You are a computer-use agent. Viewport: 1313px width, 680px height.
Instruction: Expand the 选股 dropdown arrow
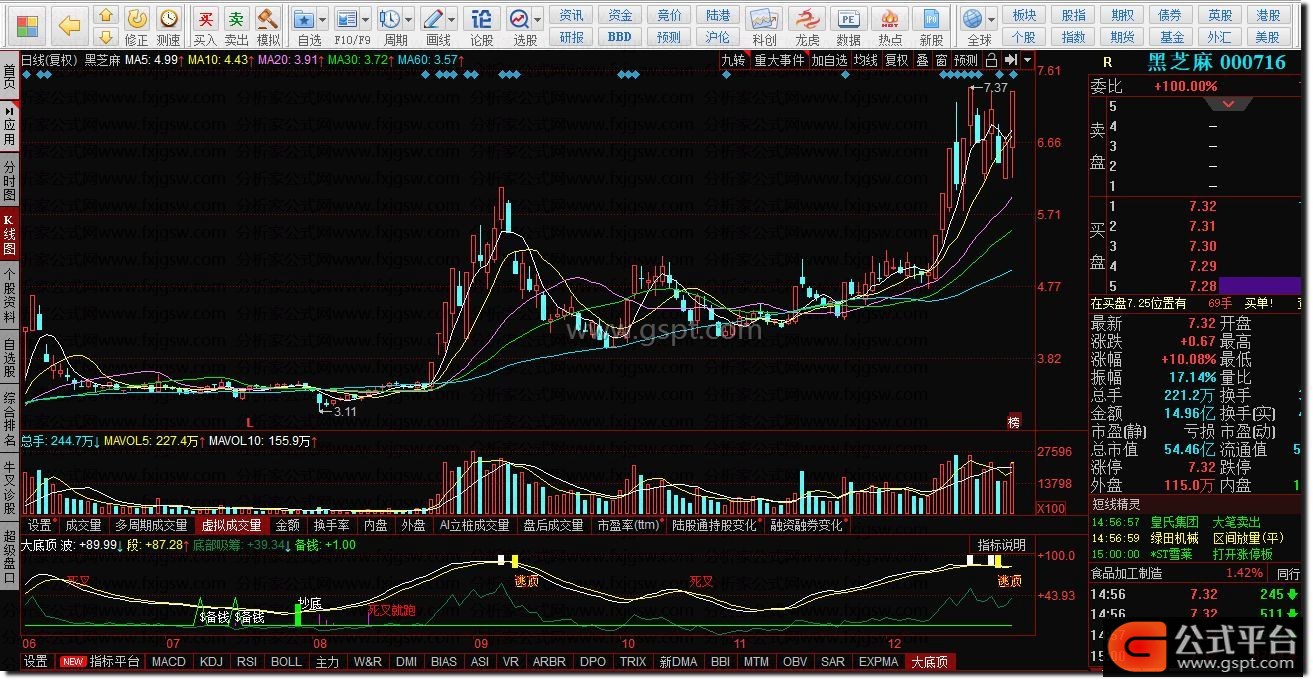pos(538,19)
